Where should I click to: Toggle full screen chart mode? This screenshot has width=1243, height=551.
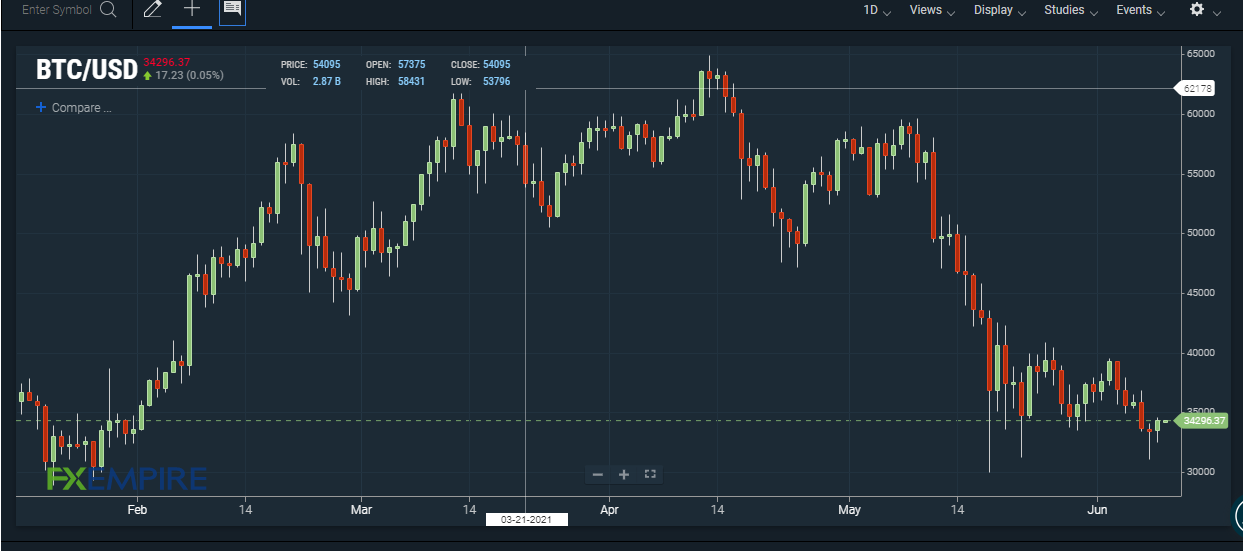[x=650, y=474]
